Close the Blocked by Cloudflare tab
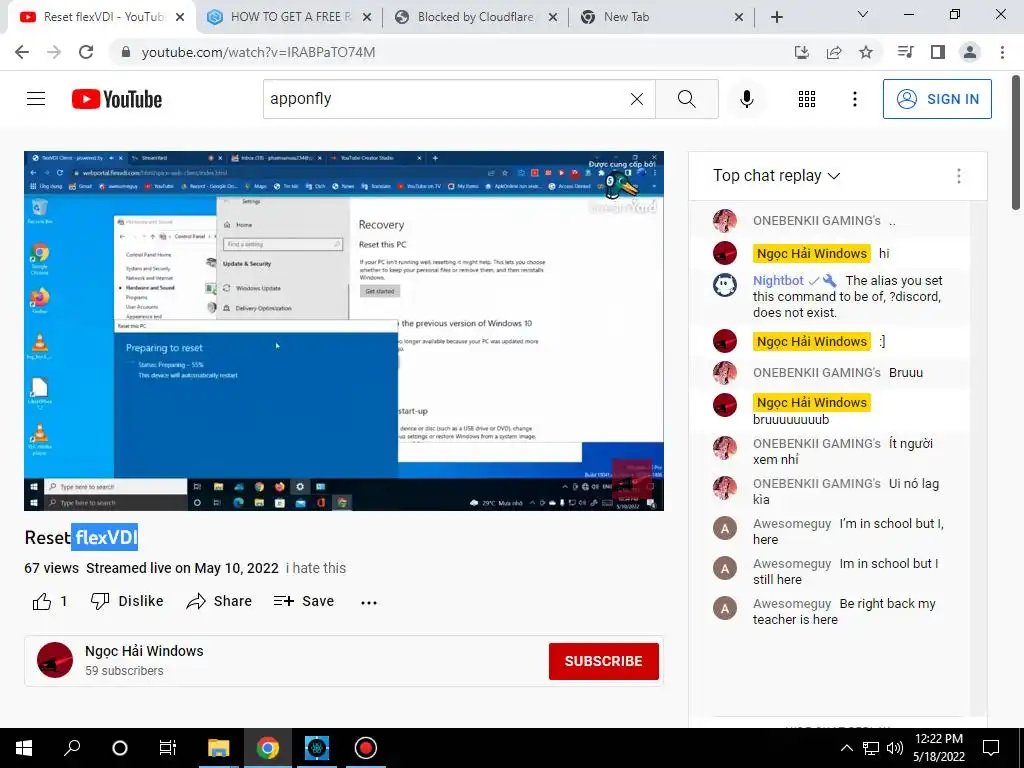This screenshot has height=768, width=1024. pyautogui.click(x=552, y=18)
